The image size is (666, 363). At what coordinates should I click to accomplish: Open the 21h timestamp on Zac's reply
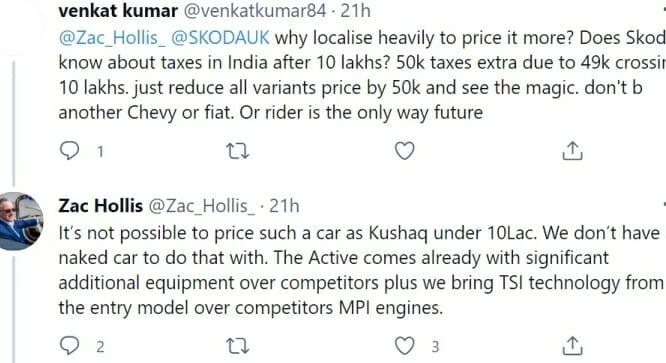pos(284,206)
